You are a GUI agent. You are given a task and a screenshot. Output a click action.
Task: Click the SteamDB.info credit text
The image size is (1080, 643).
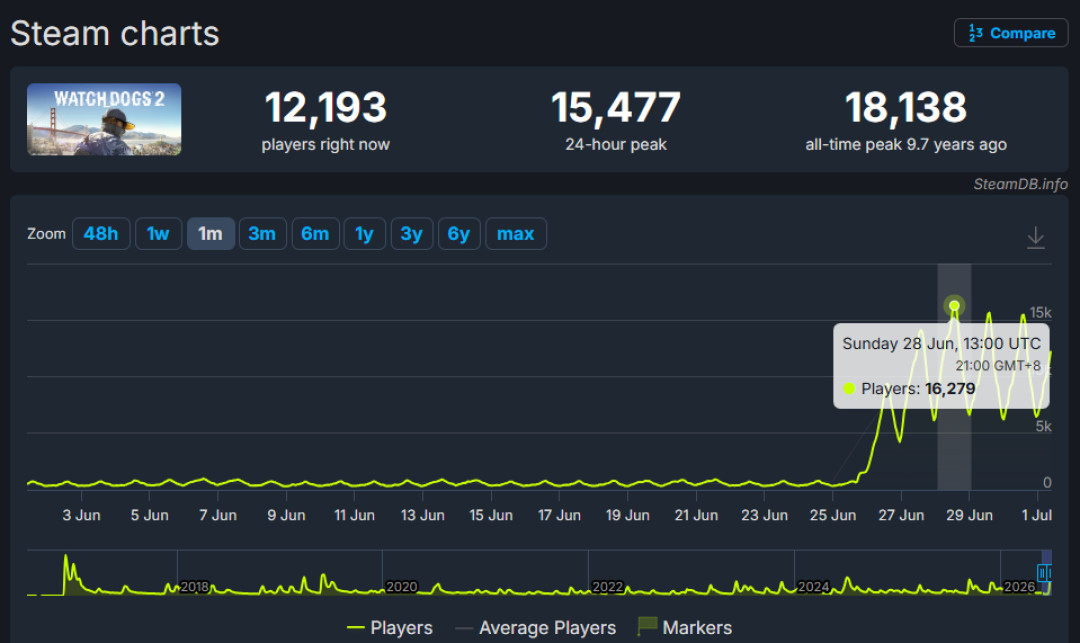click(1020, 184)
